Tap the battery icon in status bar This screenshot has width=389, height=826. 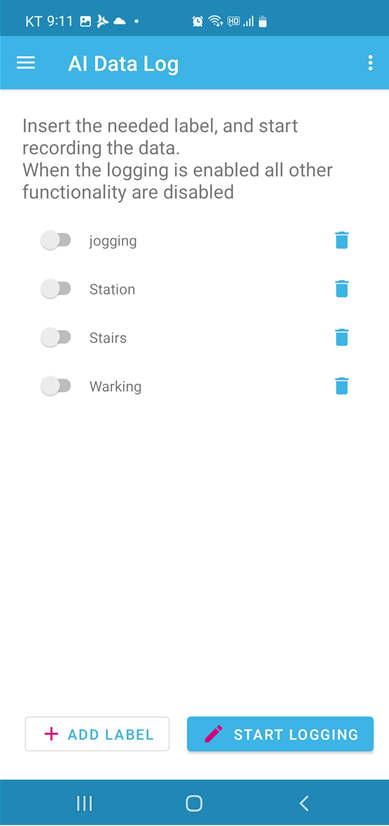263,21
